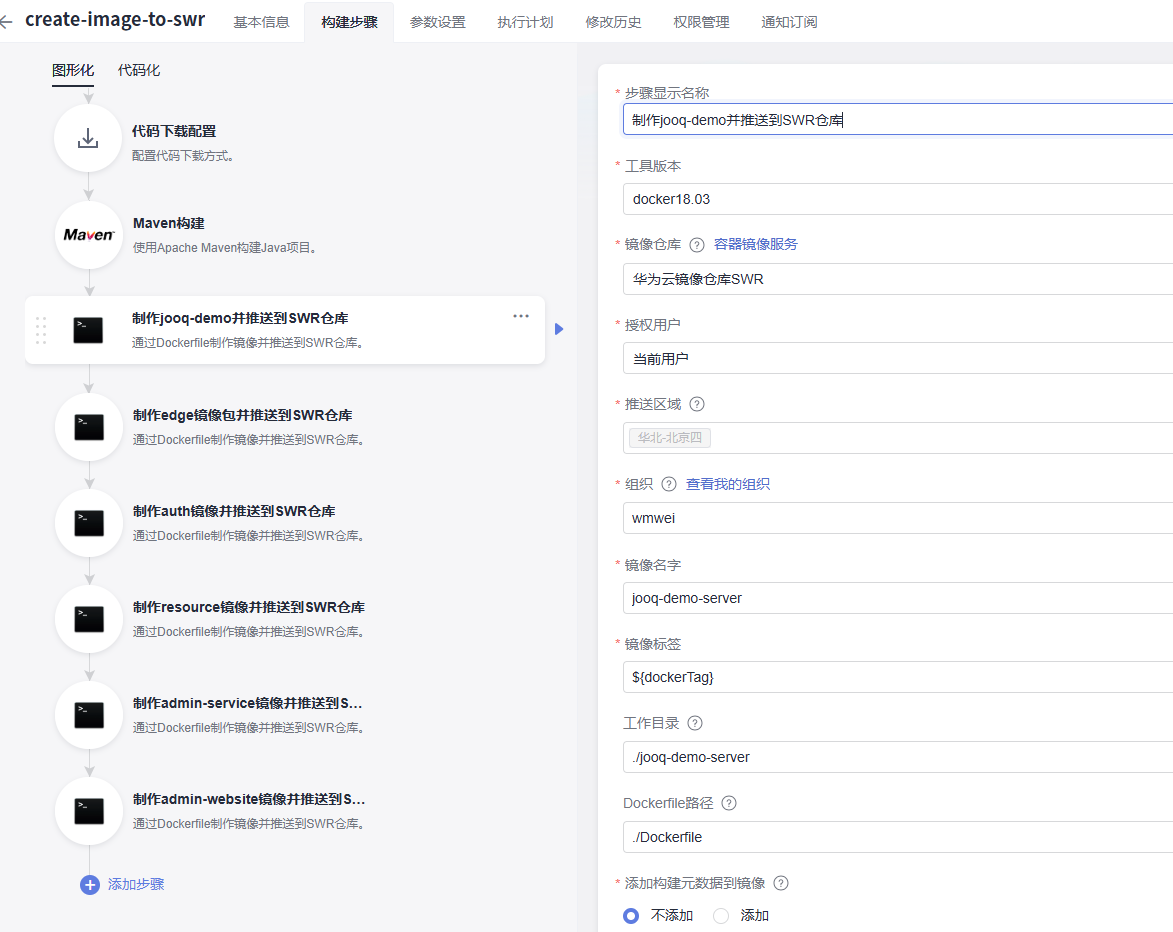This screenshot has height=932, width=1173.
Task: Click the 华北-北京四 region tag
Action: click(670, 438)
